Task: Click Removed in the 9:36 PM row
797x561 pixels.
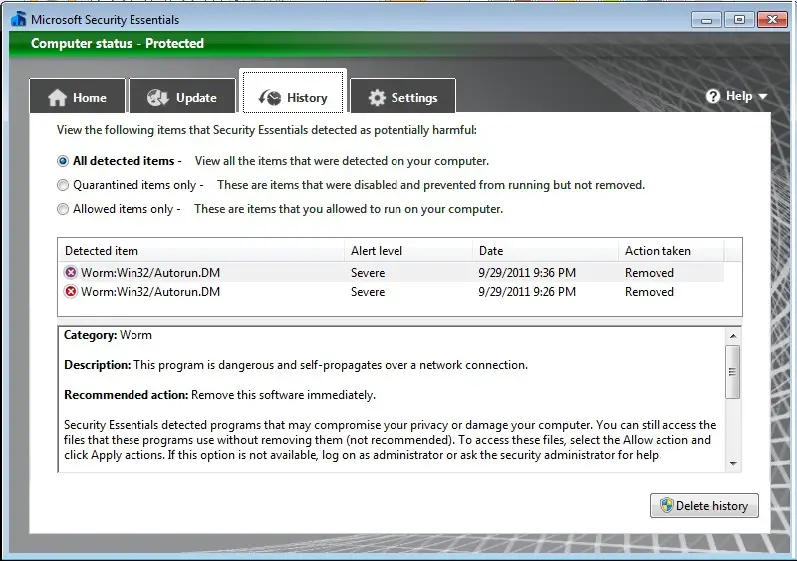Action: [x=649, y=273]
